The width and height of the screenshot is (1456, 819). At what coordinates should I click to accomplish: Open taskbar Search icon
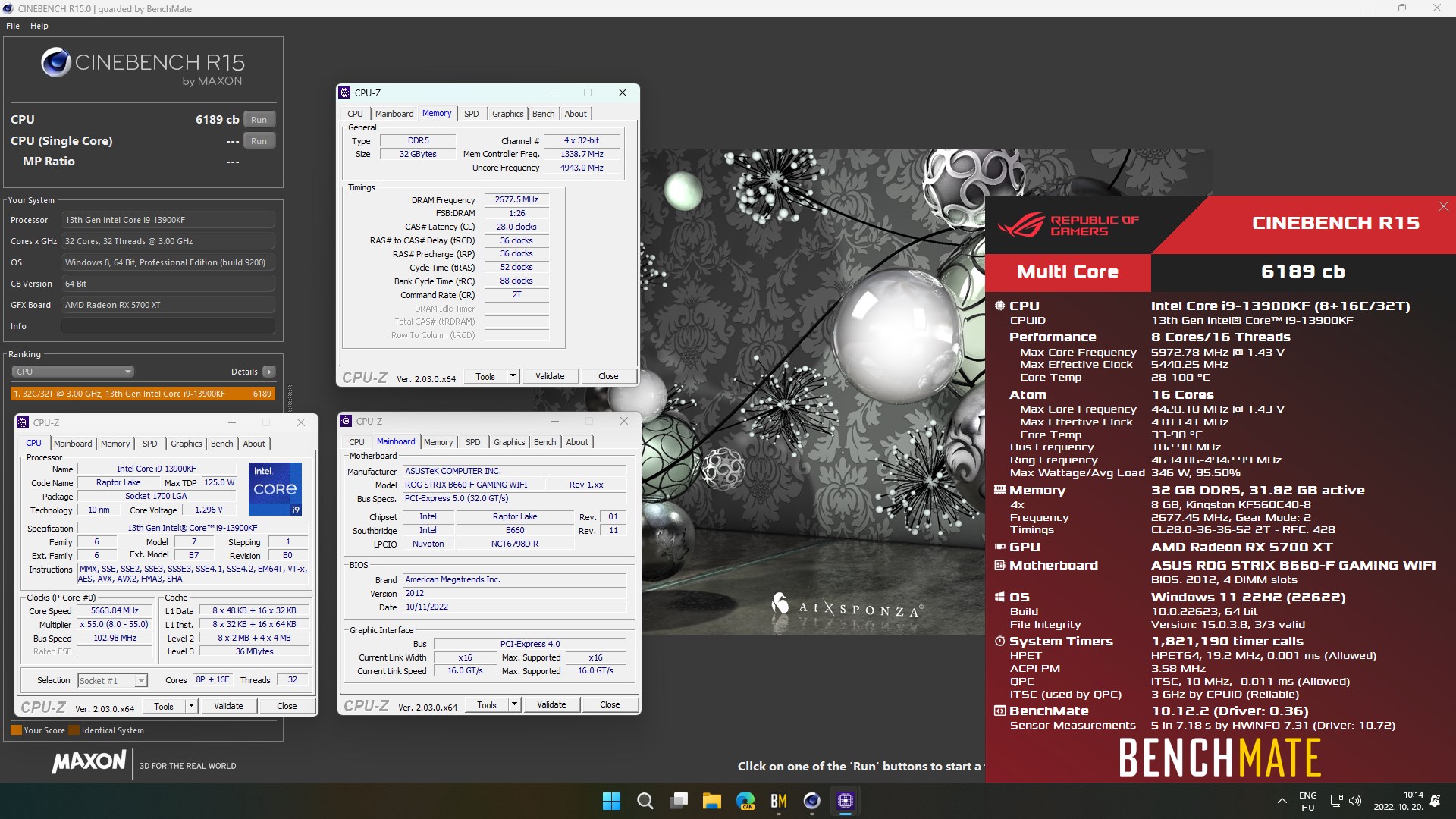(x=645, y=801)
